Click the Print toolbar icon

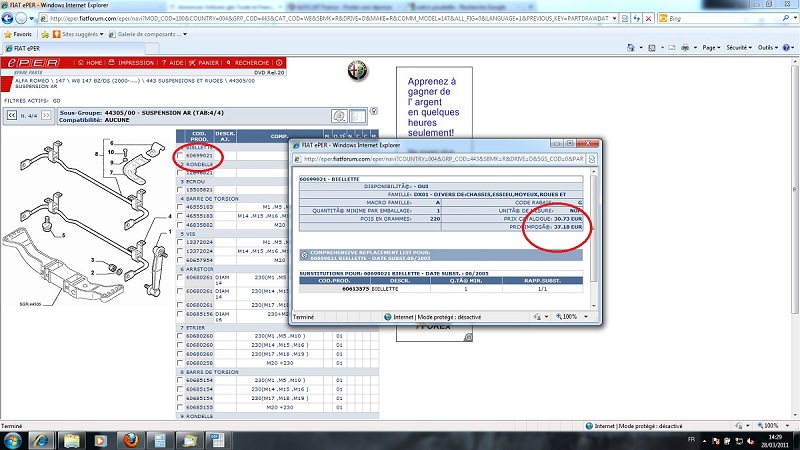(x=685, y=47)
